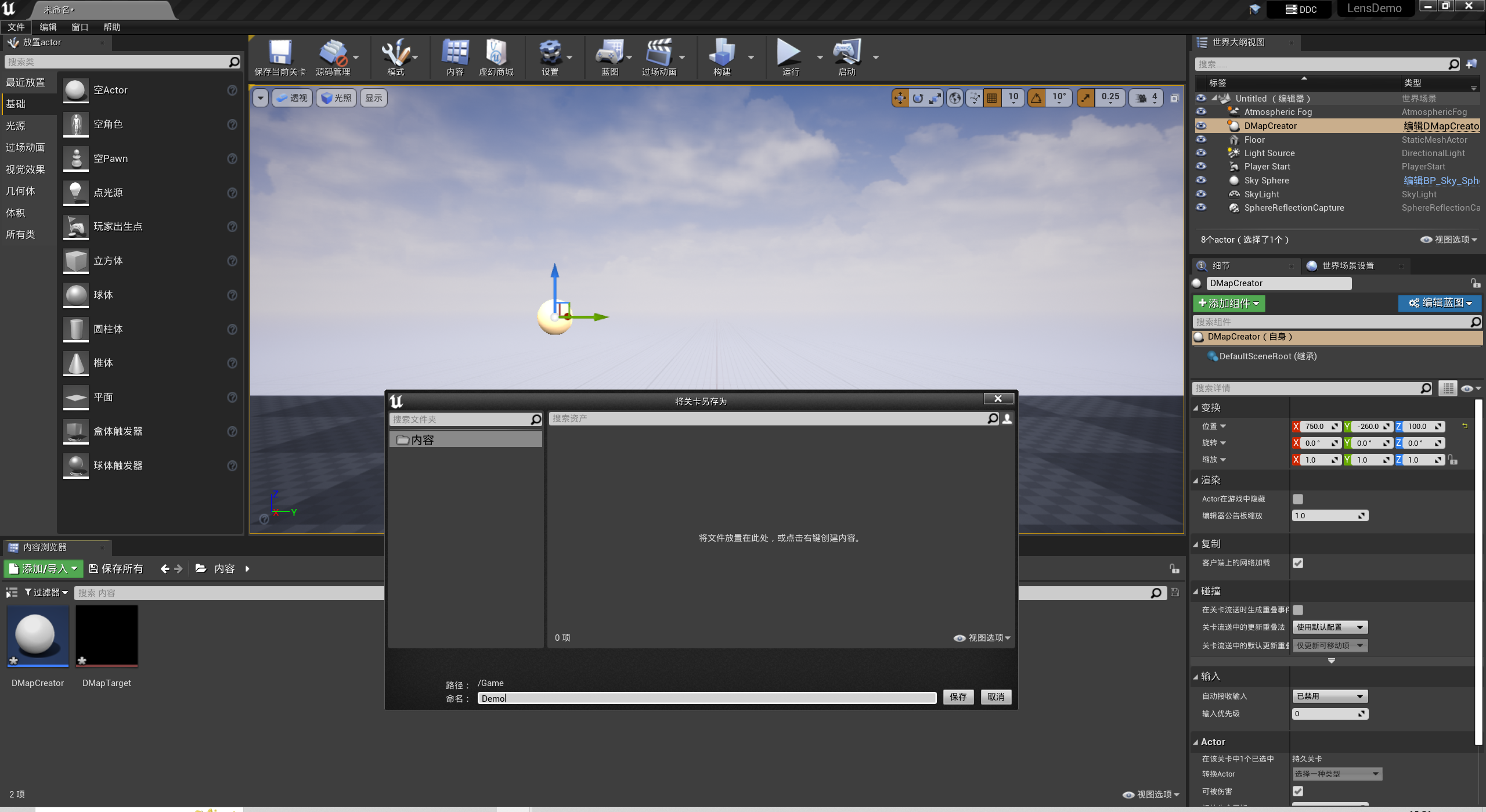Switch to the 世界场景设置 tab

pos(1348,266)
